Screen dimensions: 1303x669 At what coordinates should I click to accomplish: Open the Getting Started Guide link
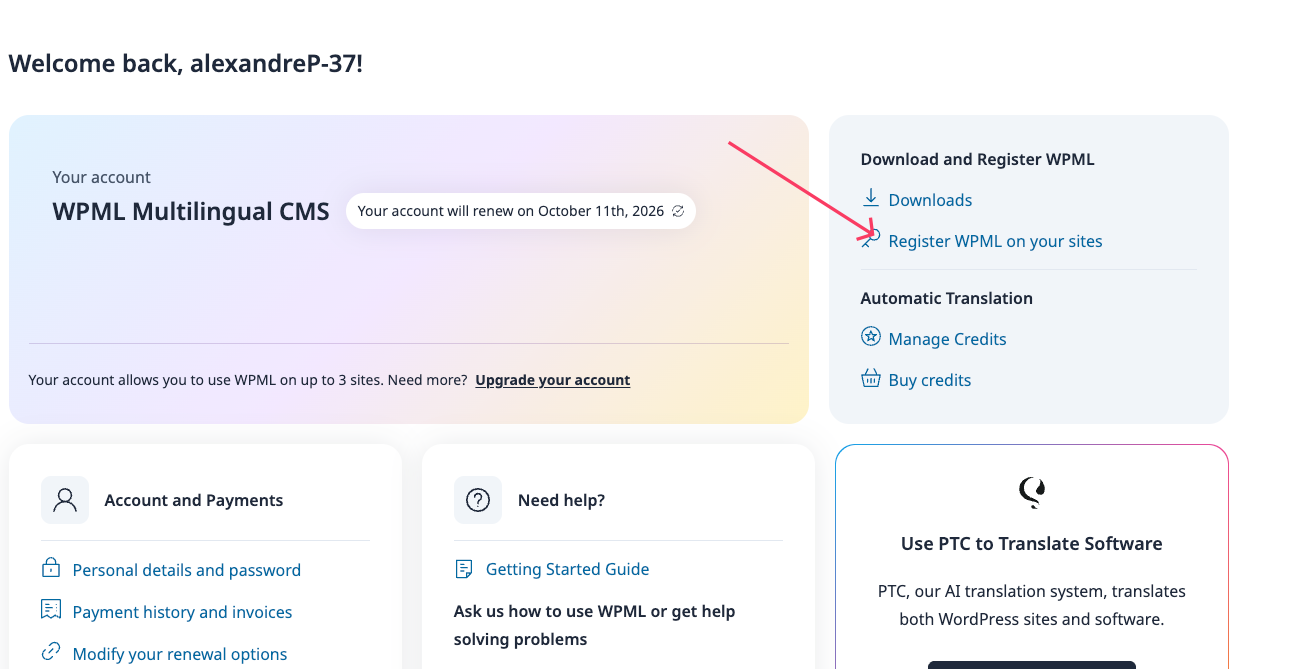(567, 569)
